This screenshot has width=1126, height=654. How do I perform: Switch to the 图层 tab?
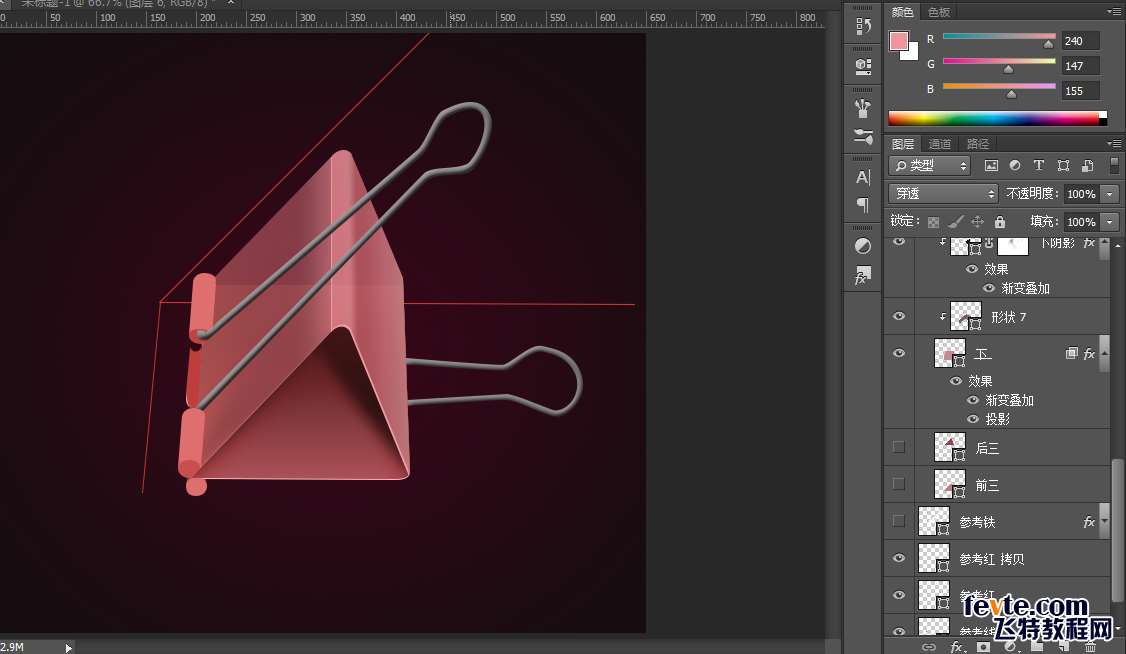(903, 144)
